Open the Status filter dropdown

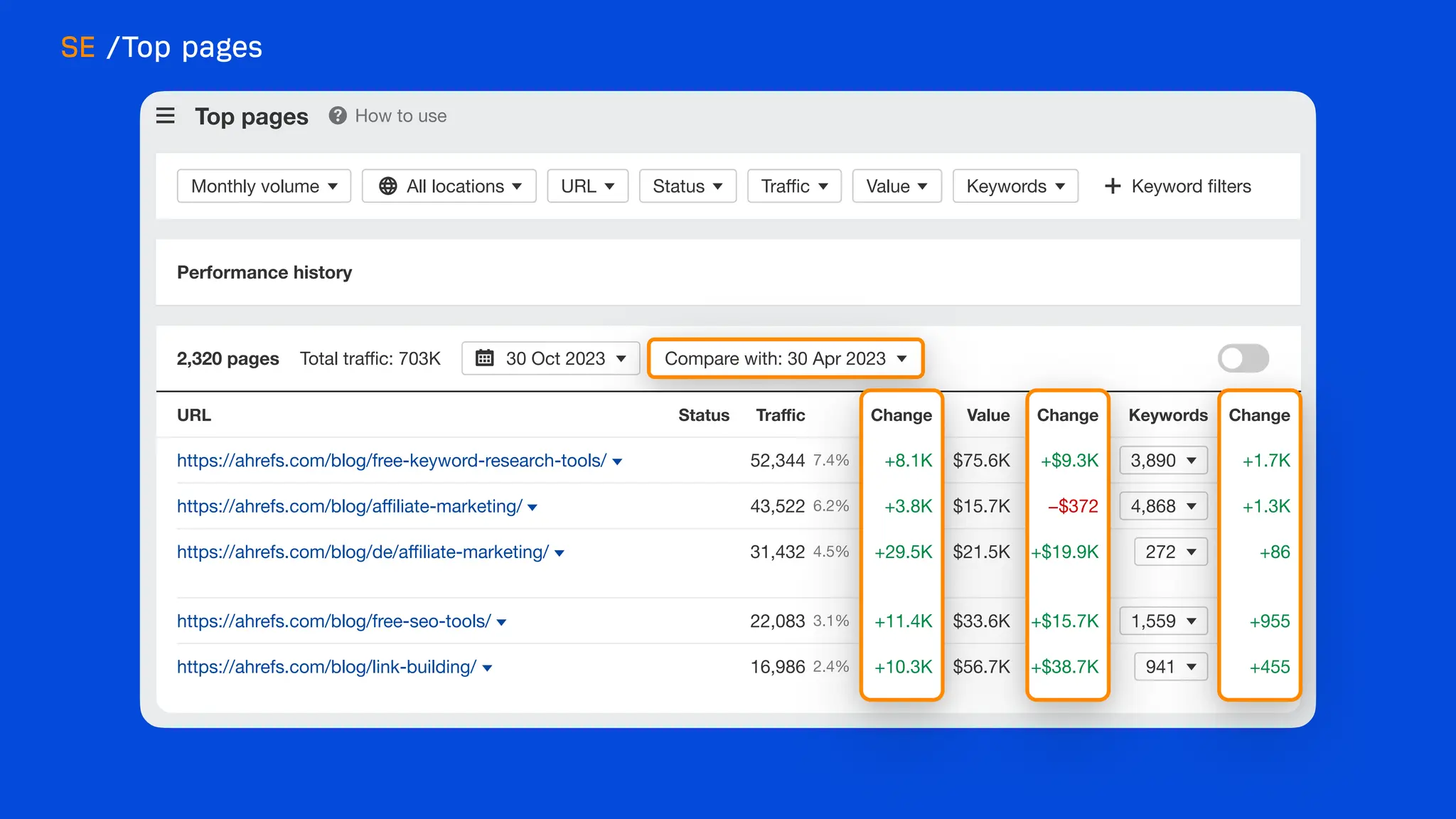[687, 186]
